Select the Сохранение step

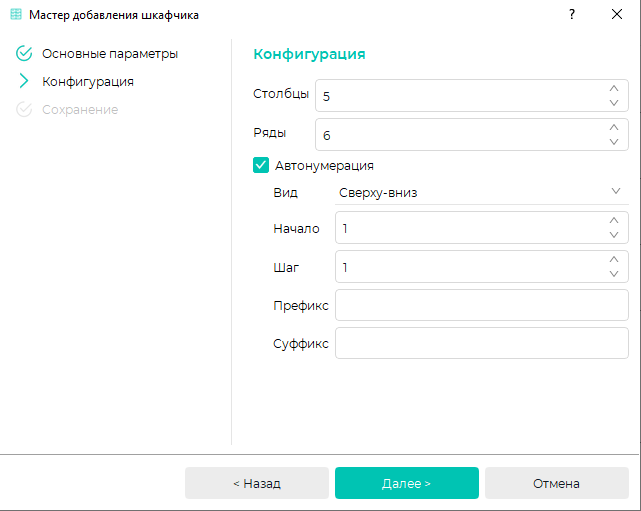[80, 110]
